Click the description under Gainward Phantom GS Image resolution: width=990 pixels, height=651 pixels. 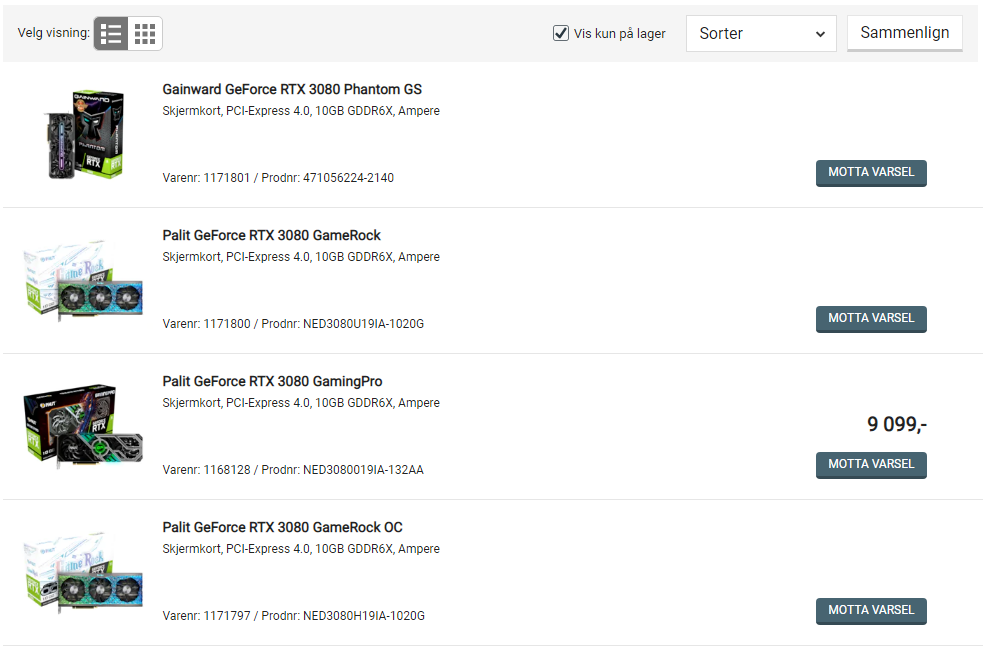[x=301, y=111]
